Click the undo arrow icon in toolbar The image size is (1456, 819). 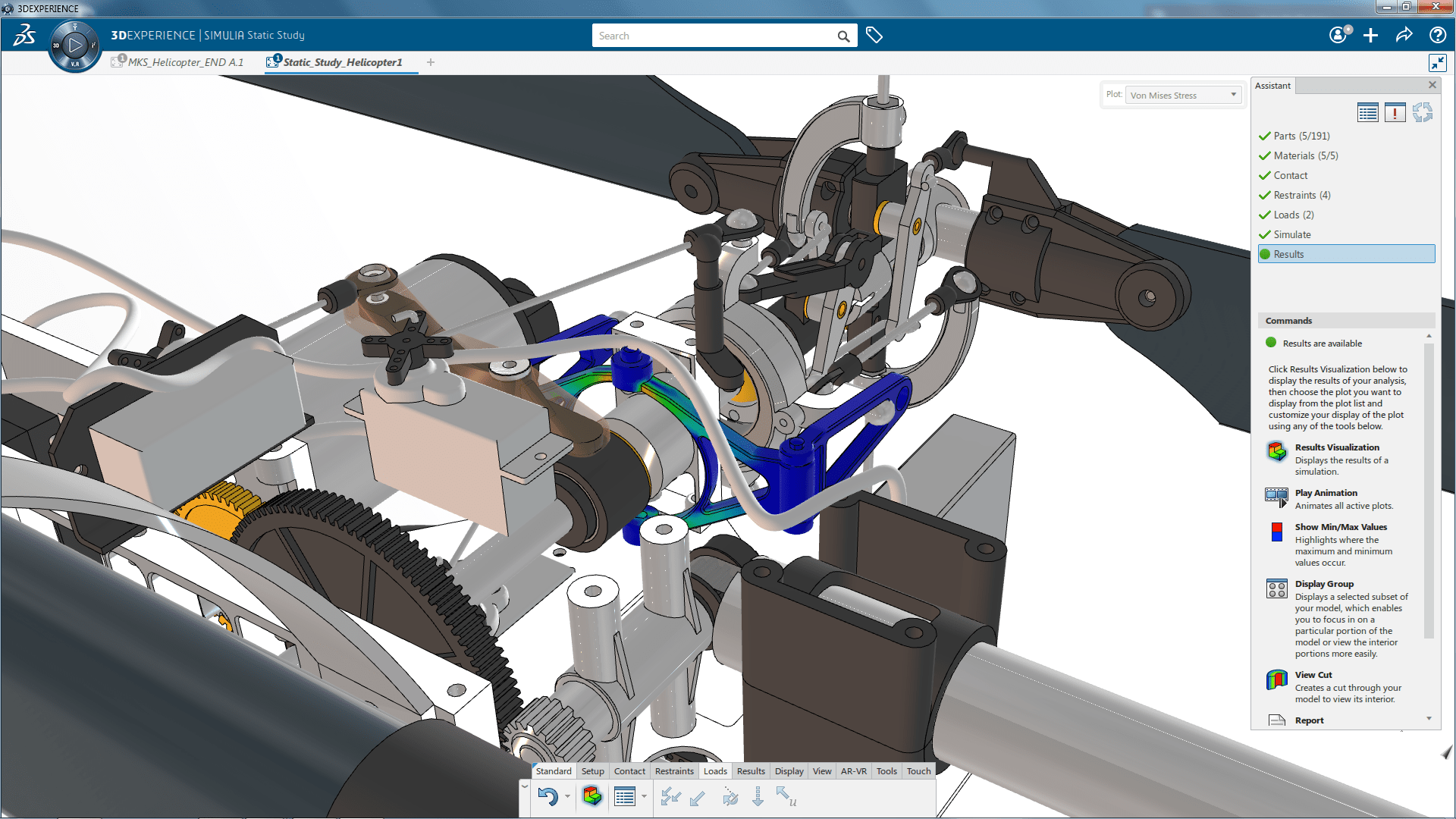point(547,796)
